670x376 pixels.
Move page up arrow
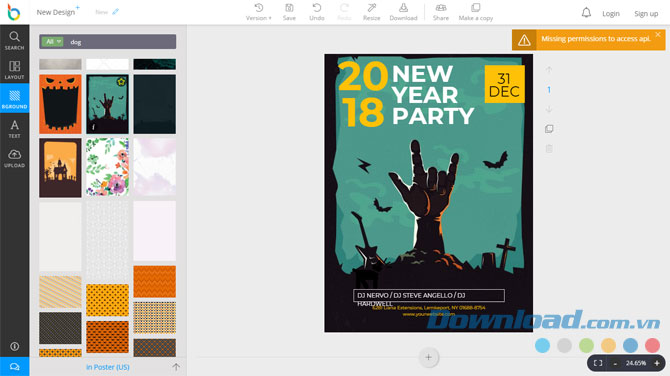coord(549,70)
